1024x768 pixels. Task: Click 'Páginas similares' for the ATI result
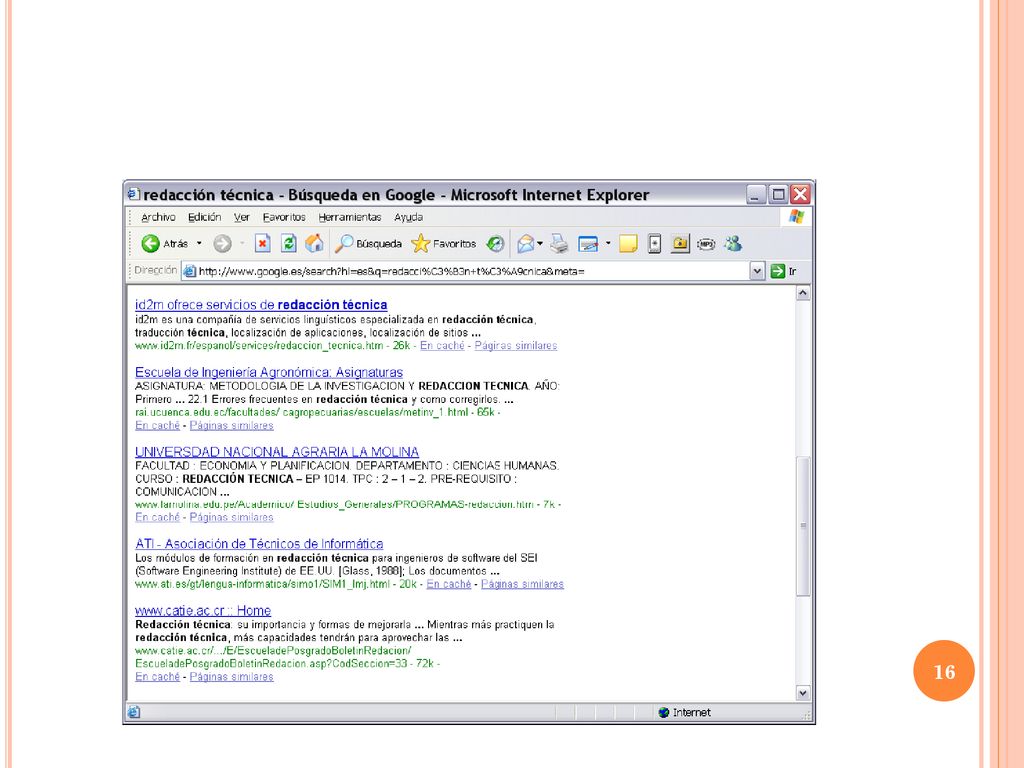click(x=522, y=584)
